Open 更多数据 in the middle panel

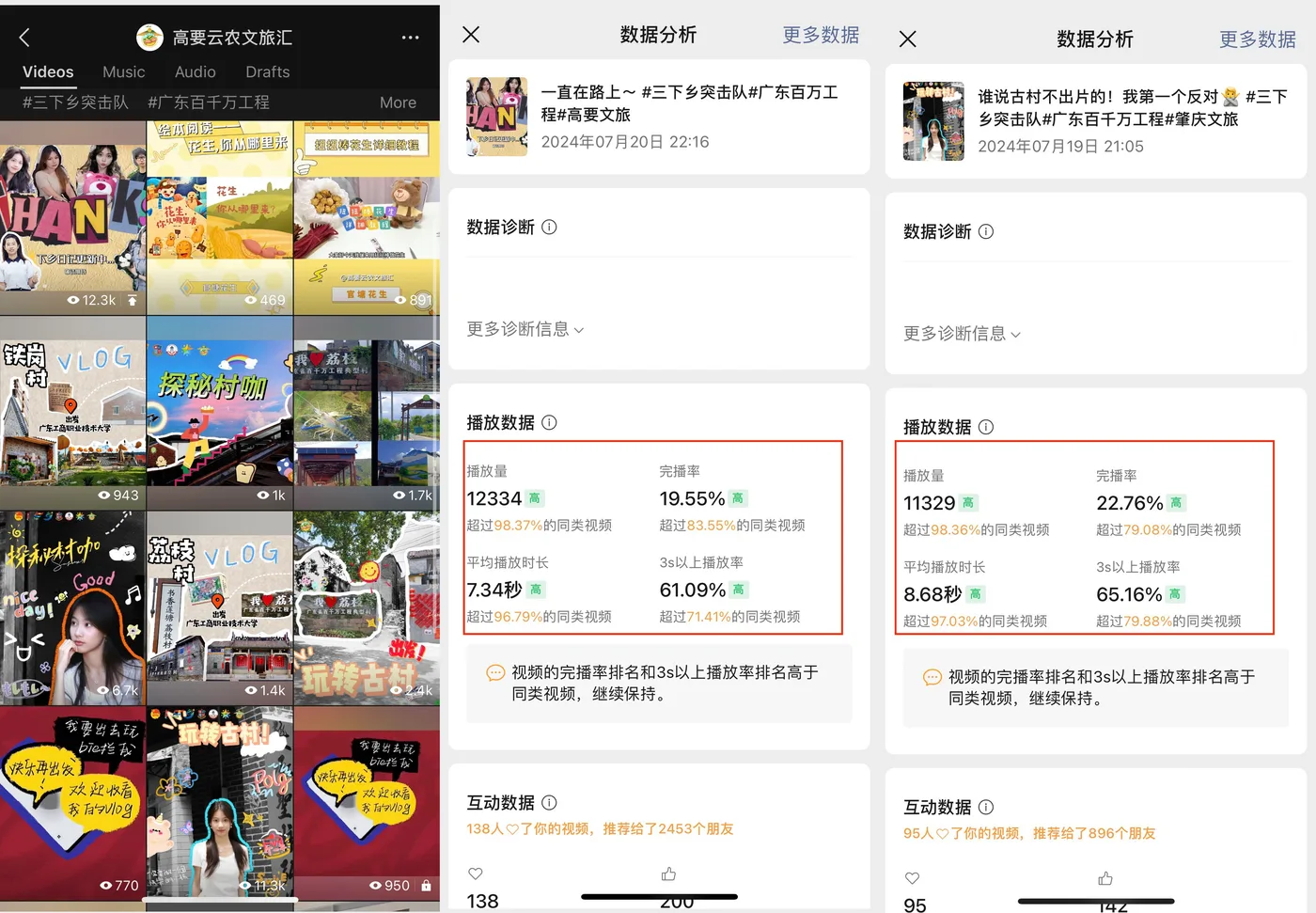coord(821,35)
